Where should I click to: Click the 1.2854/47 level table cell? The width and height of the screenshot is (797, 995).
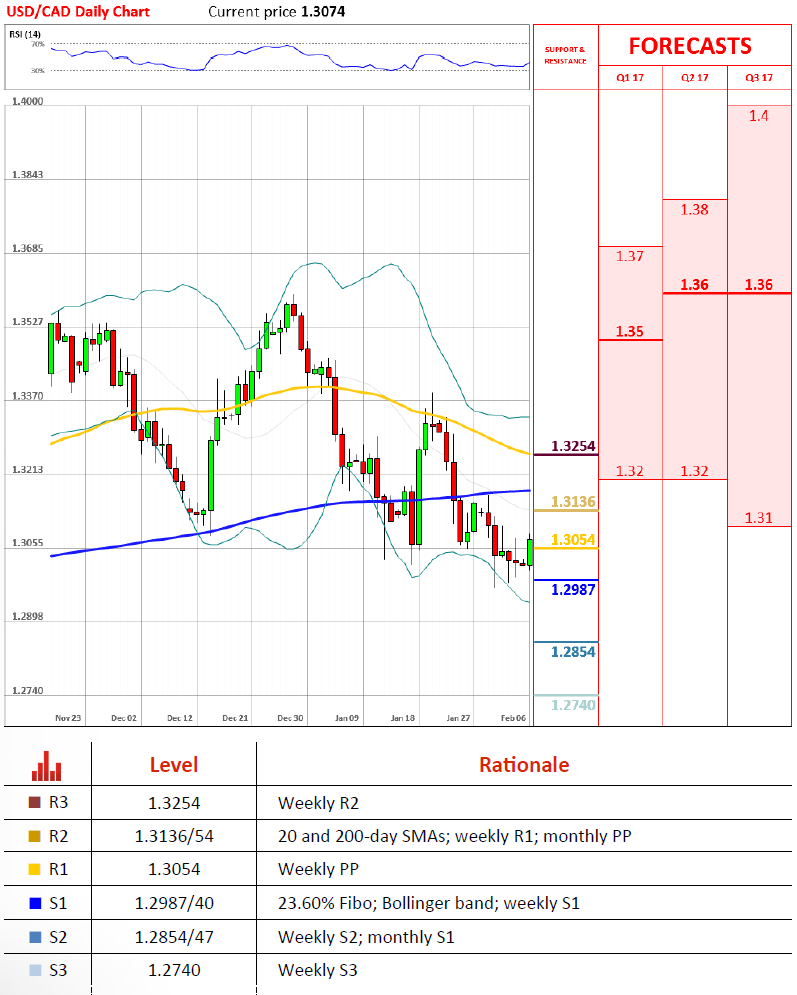[x=174, y=937]
